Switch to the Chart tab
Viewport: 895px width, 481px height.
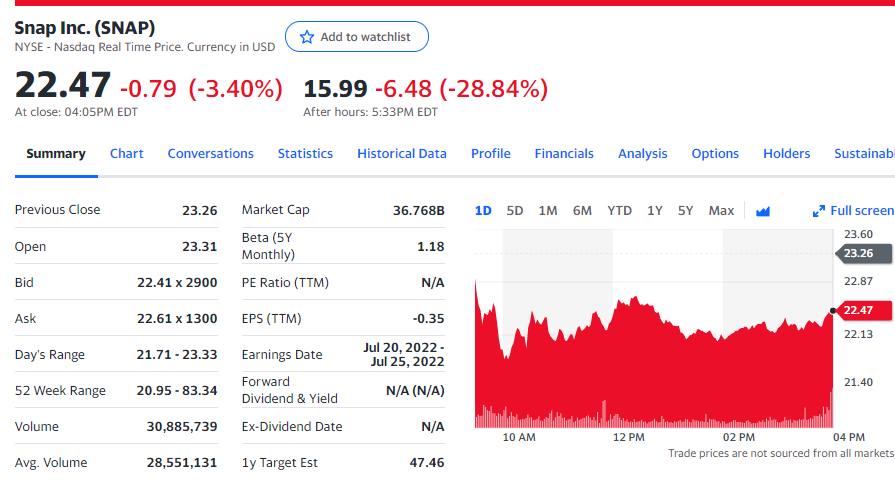click(127, 153)
